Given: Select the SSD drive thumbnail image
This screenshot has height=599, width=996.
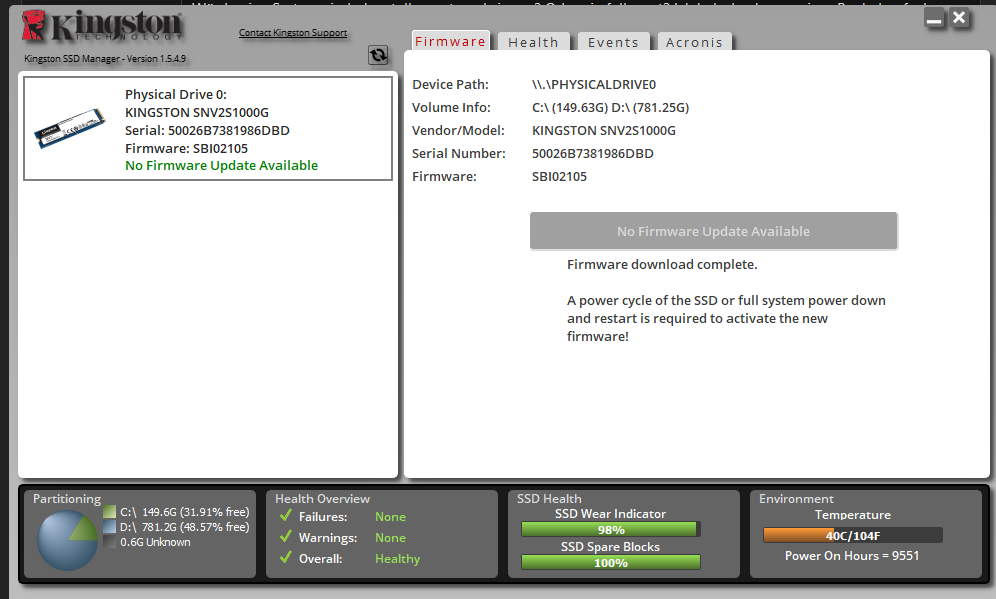Looking at the screenshot, I should (x=69, y=128).
